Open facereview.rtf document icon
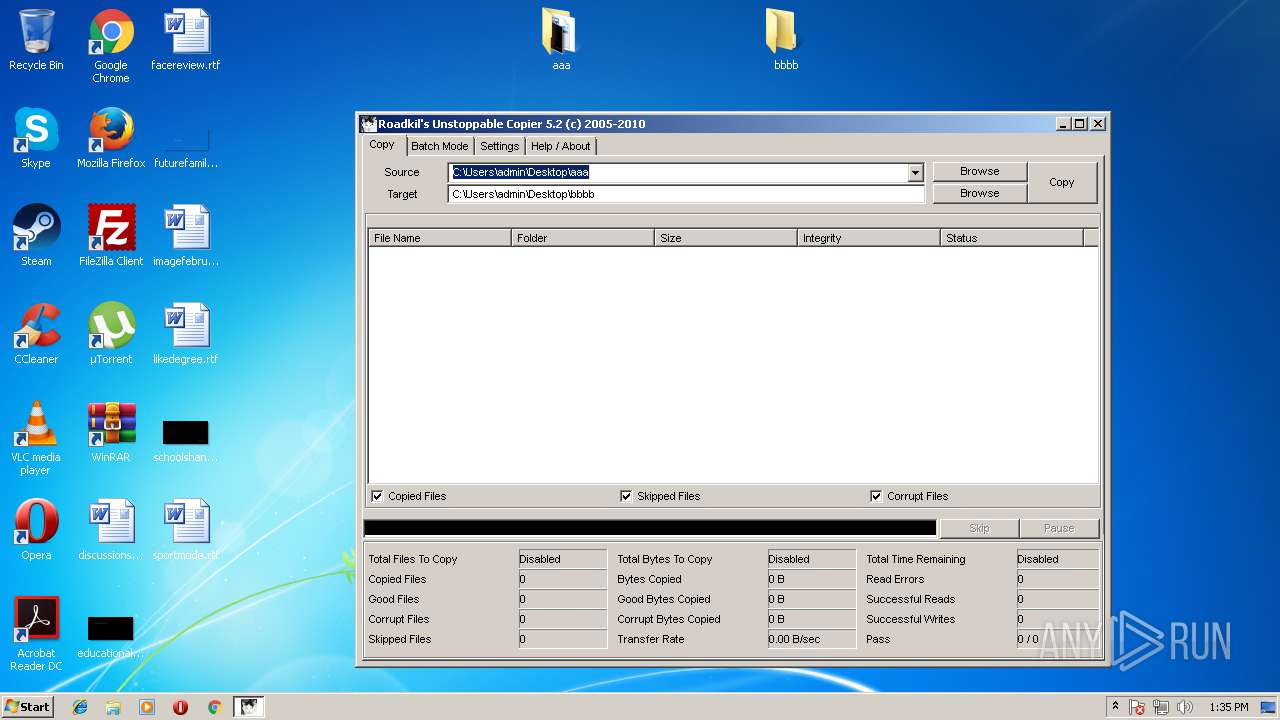The image size is (1280, 720). tap(186, 40)
